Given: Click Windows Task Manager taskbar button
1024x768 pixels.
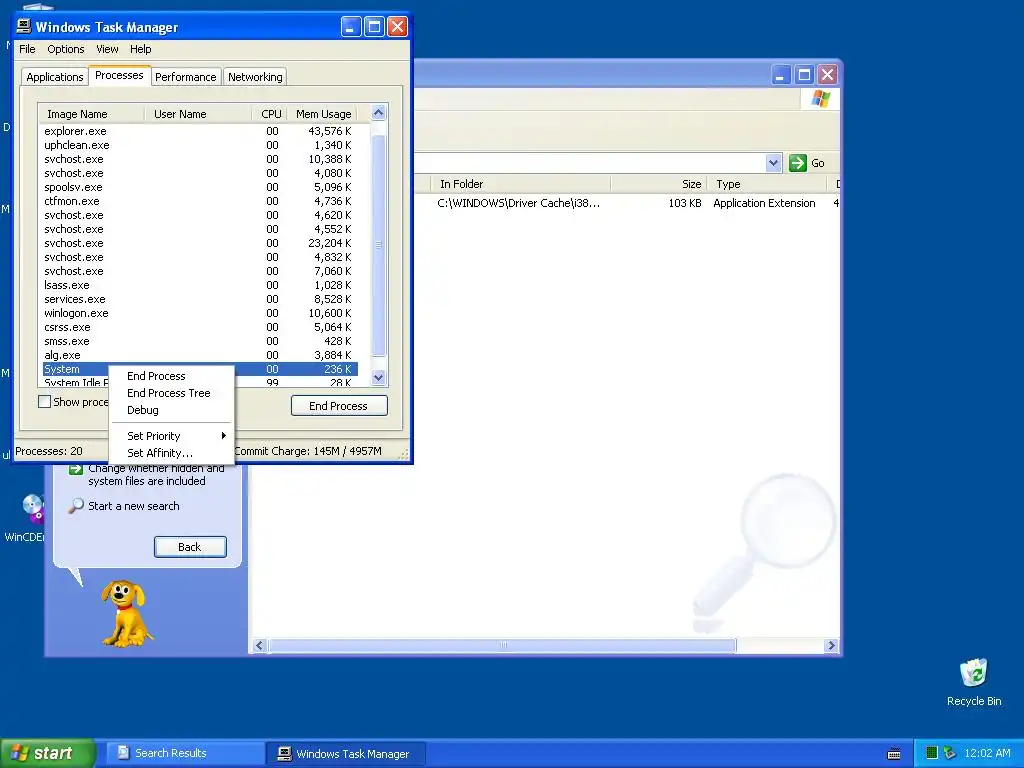Looking at the screenshot, I should (346, 754).
